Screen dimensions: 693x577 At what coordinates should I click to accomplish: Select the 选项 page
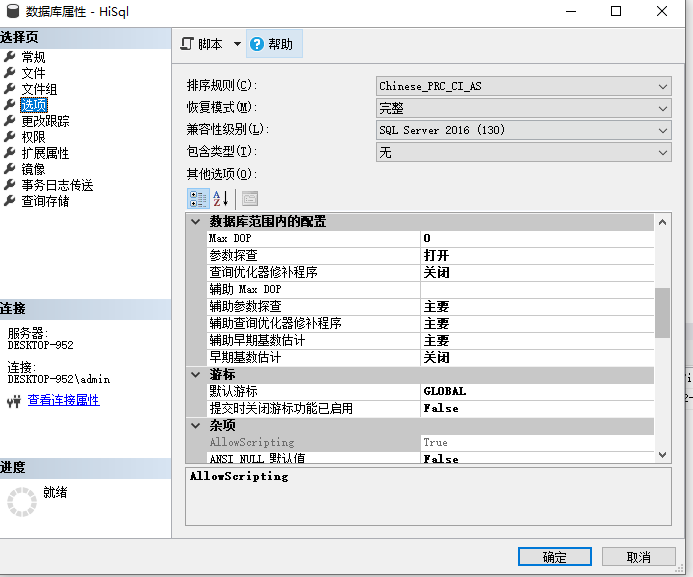(x=34, y=105)
